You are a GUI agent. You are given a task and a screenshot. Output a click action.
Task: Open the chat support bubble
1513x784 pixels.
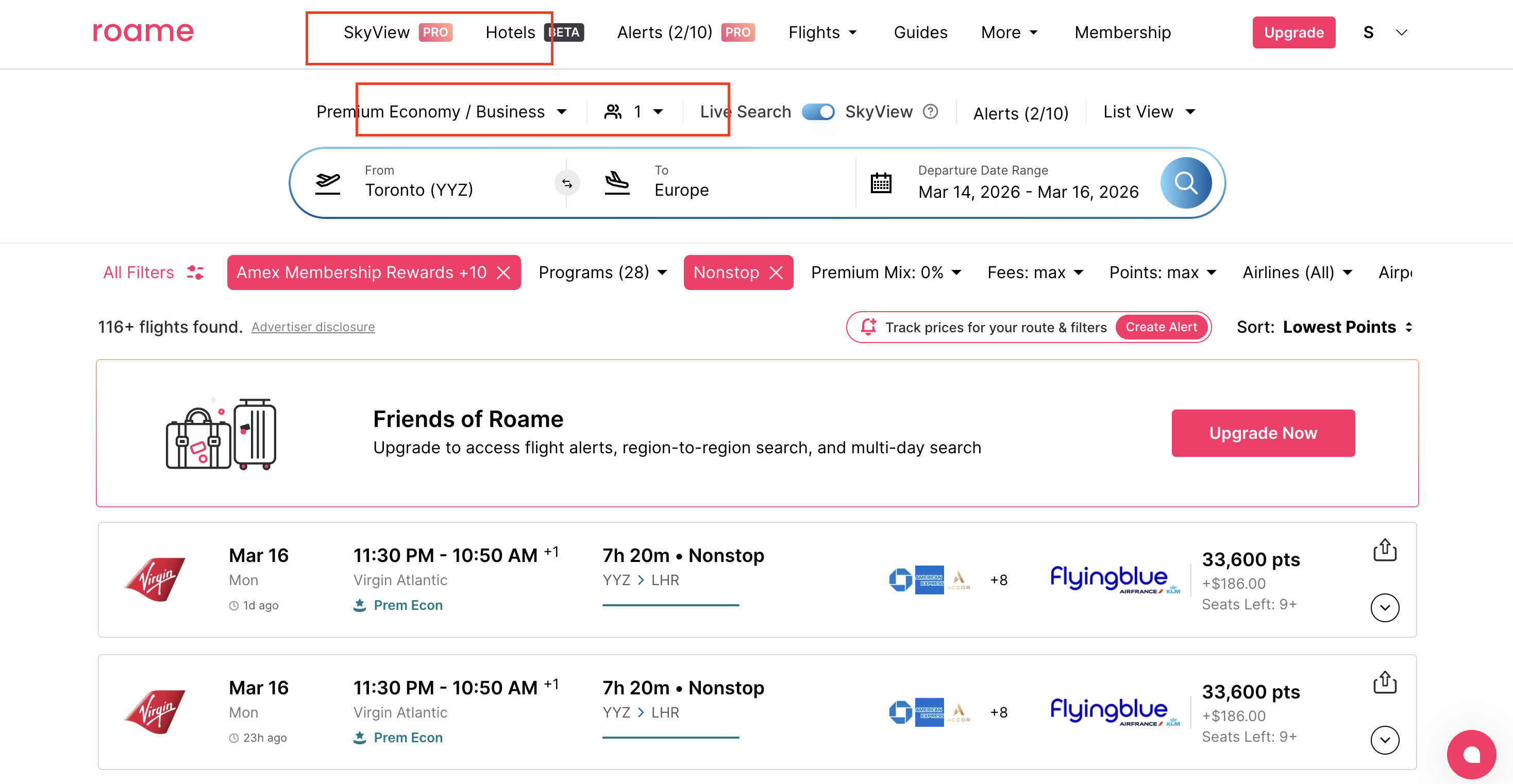[x=1471, y=754]
